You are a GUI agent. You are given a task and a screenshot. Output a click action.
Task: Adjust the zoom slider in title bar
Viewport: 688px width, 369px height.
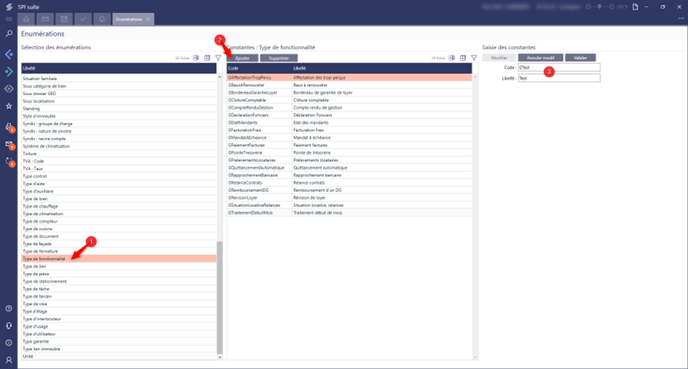tap(600, 7)
